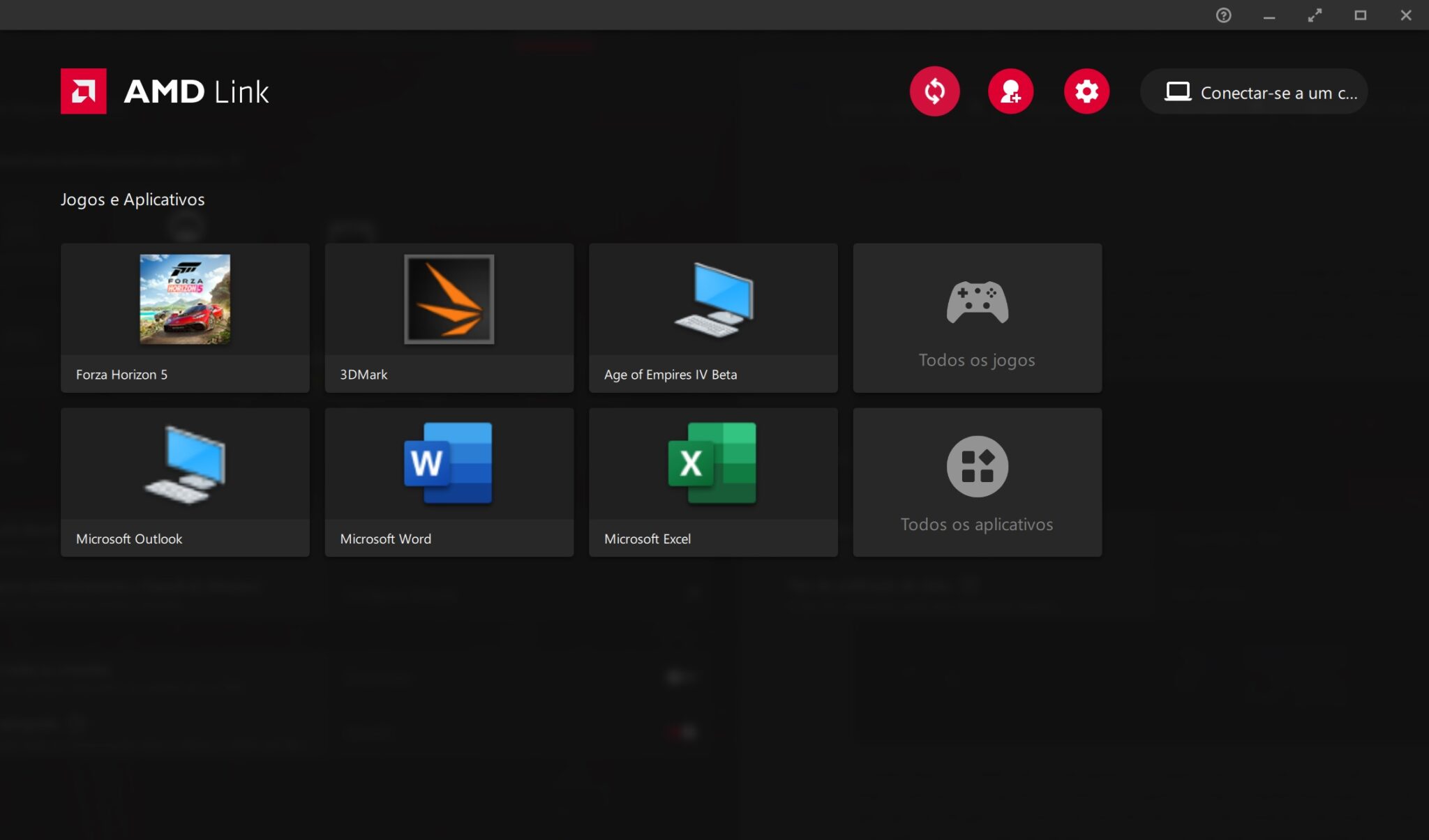Open Todos os aplicativos label
This screenshot has width=1429, height=840.
click(x=977, y=525)
